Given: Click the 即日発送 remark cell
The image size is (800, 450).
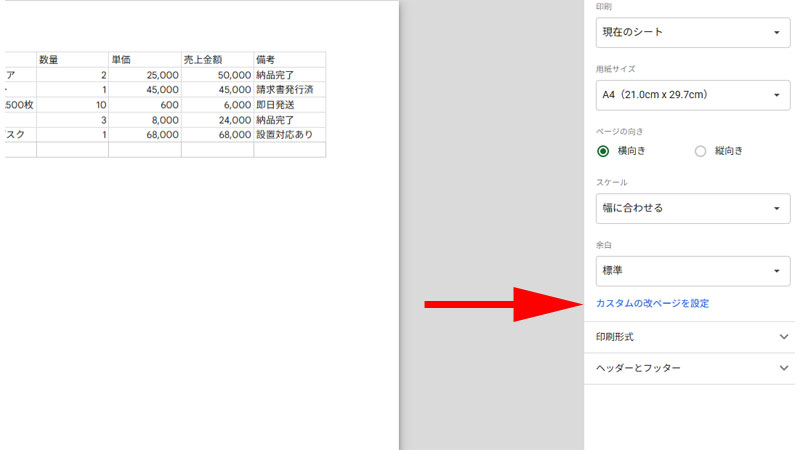Looking at the screenshot, I should (290, 105).
